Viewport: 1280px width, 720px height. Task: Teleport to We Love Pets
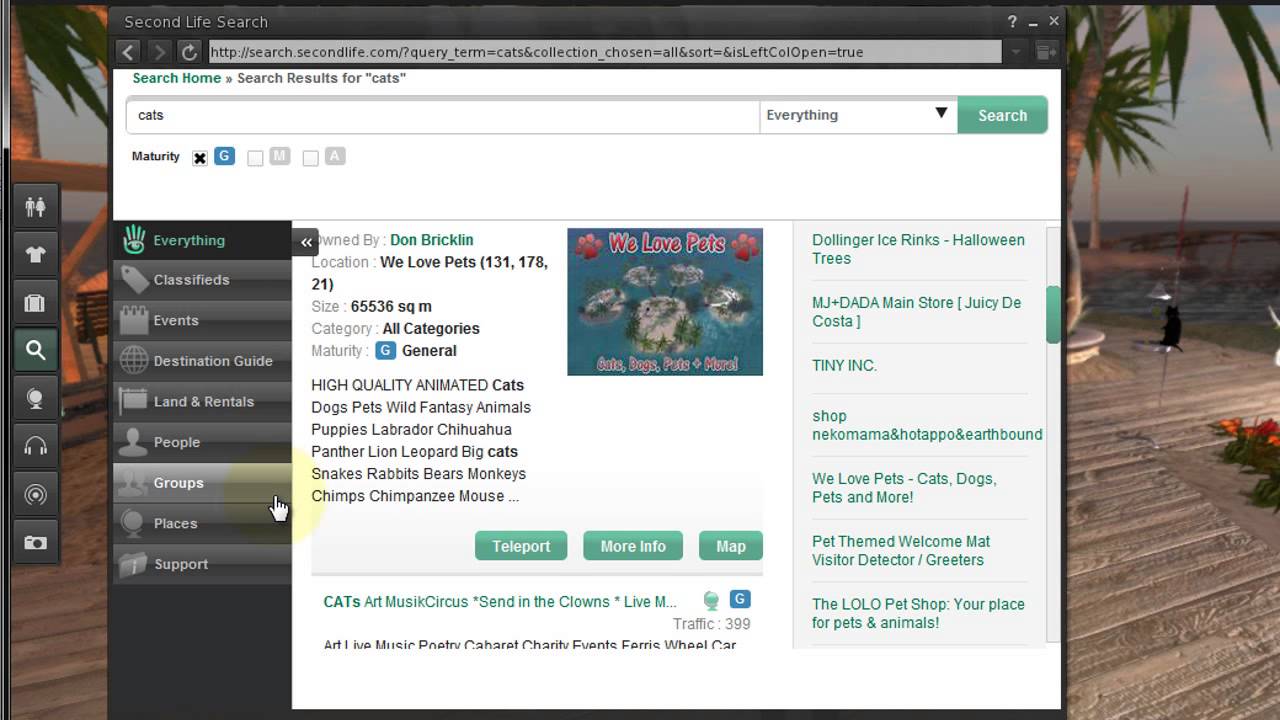(x=521, y=546)
